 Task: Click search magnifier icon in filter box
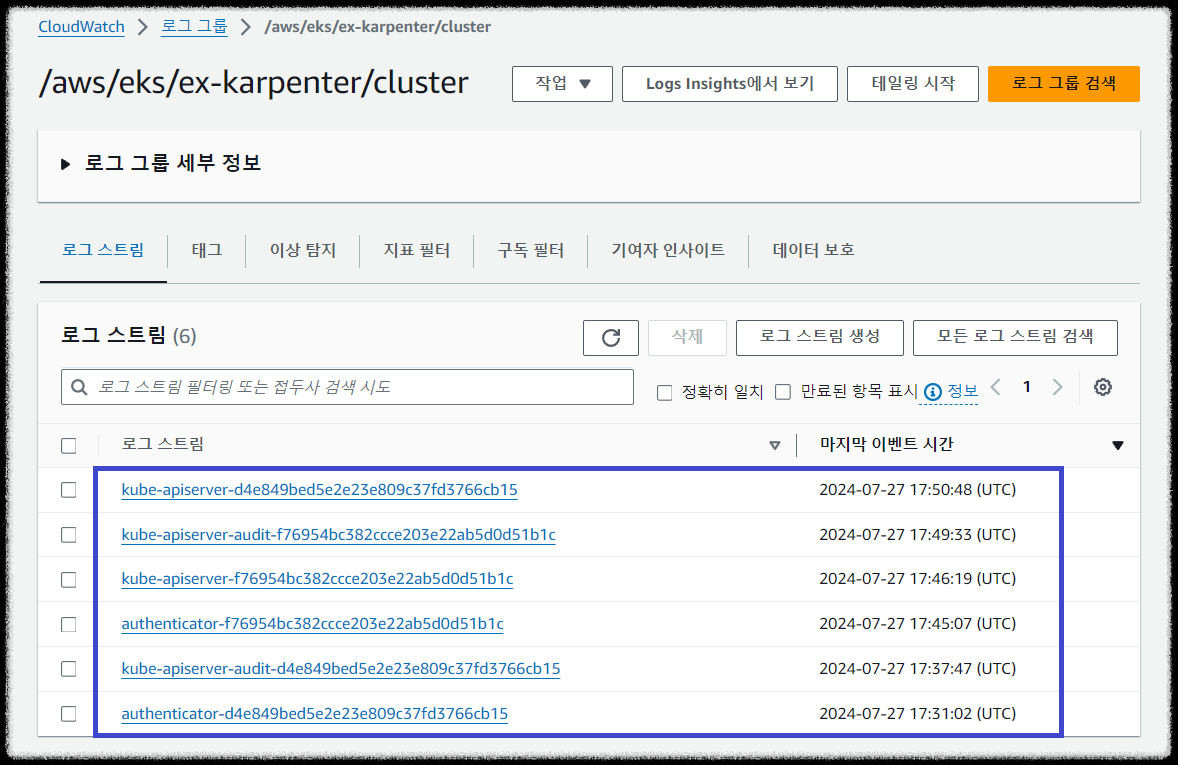(x=79, y=387)
